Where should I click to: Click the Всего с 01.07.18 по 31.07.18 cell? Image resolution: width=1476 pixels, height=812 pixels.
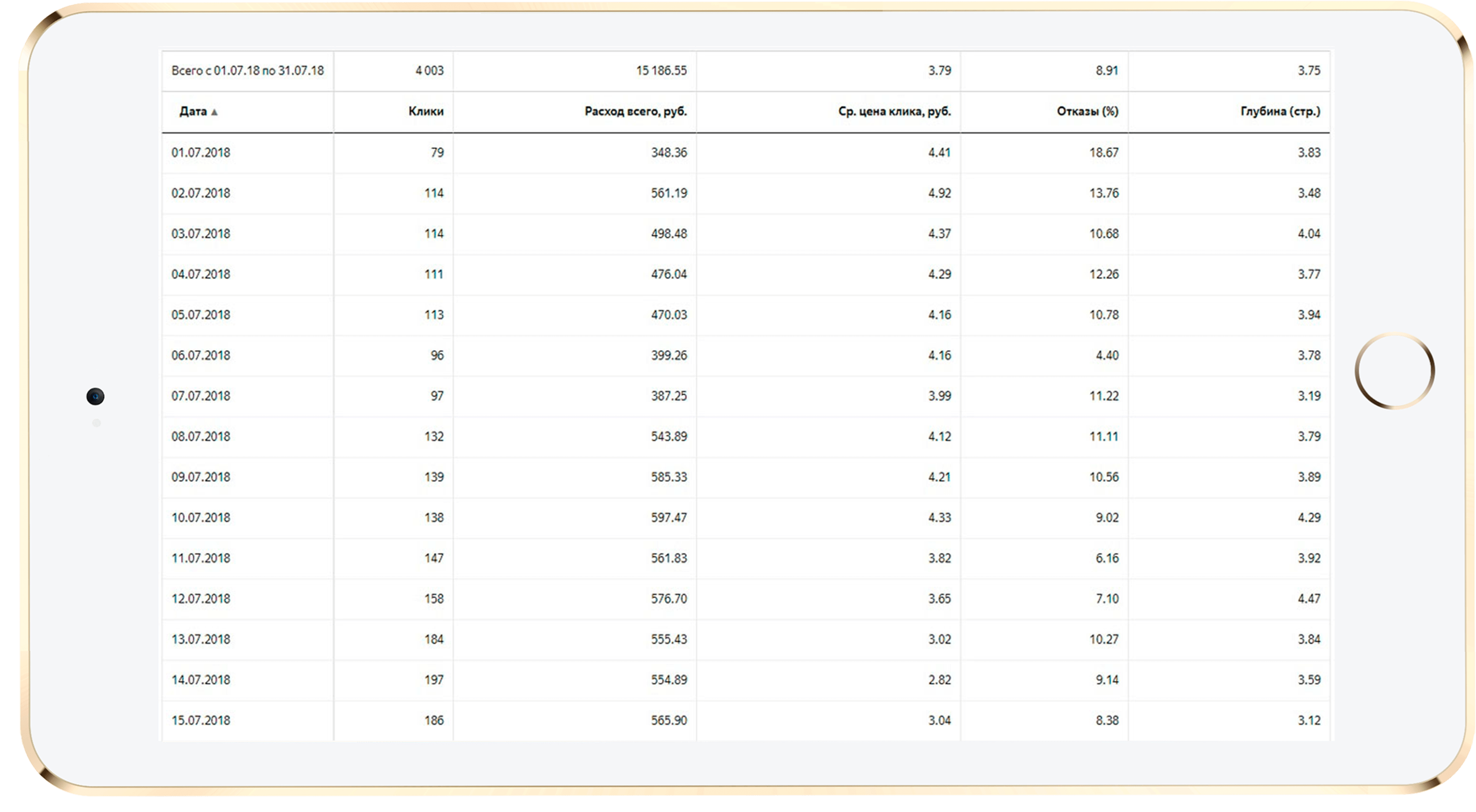point(248,71)
